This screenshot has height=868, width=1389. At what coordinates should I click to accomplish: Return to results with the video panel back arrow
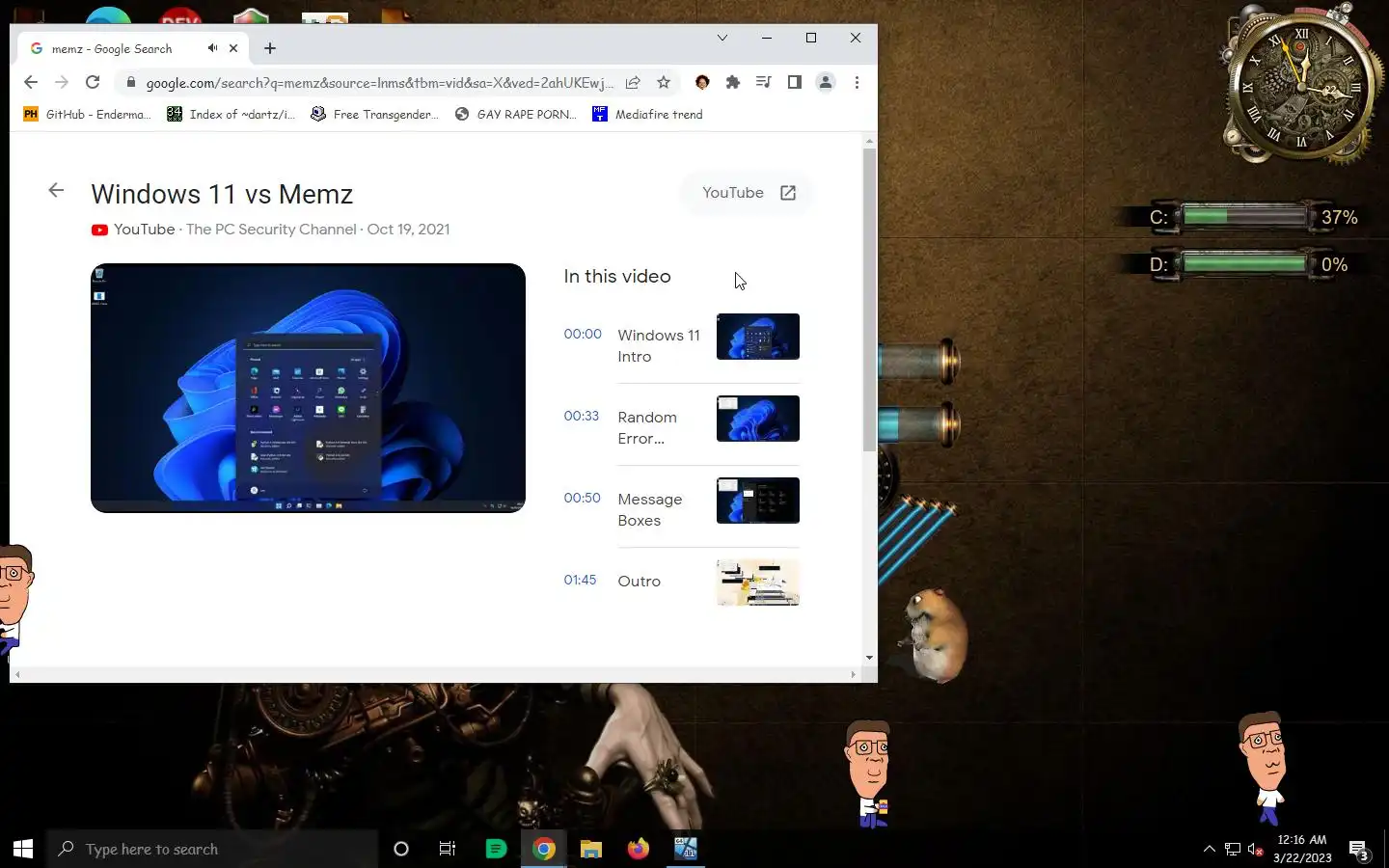[56, 191]
